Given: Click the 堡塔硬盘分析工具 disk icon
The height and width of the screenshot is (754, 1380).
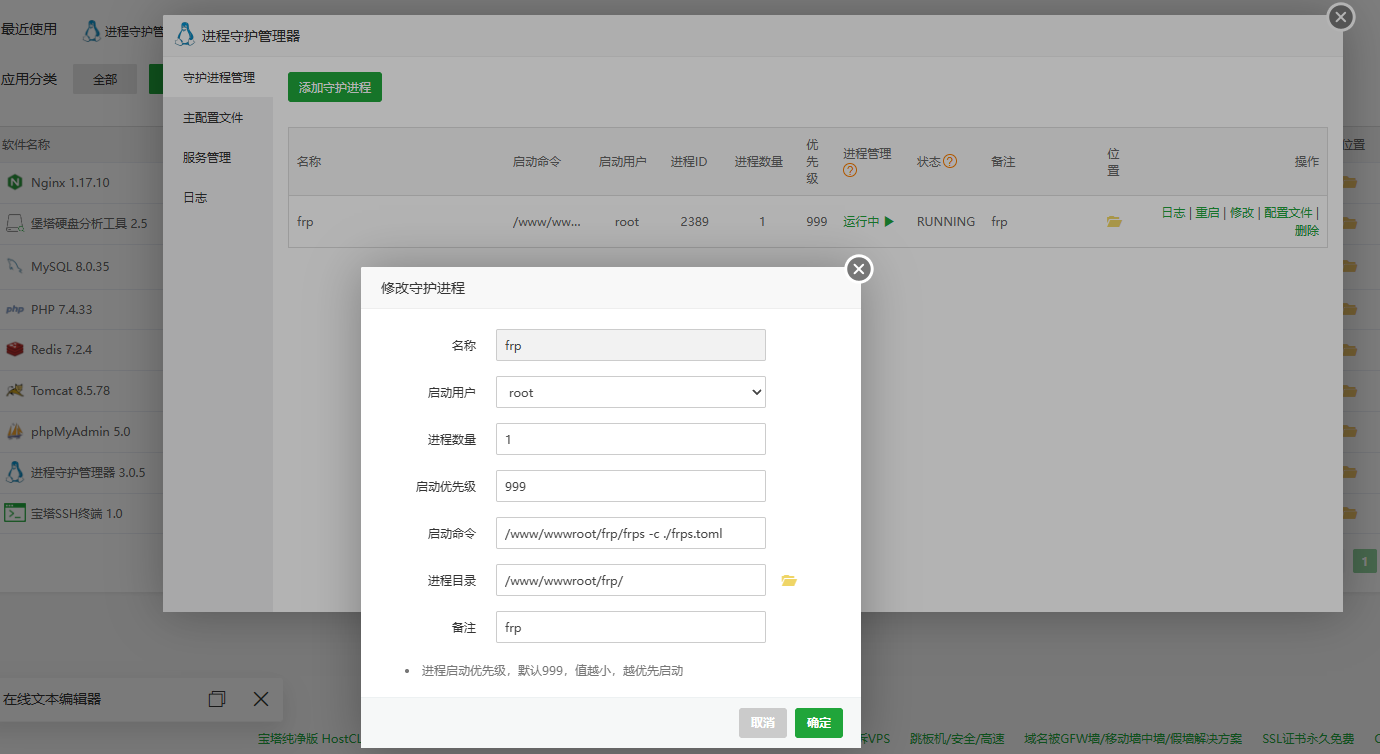Looking at the screenshot, I should (15, 223).
